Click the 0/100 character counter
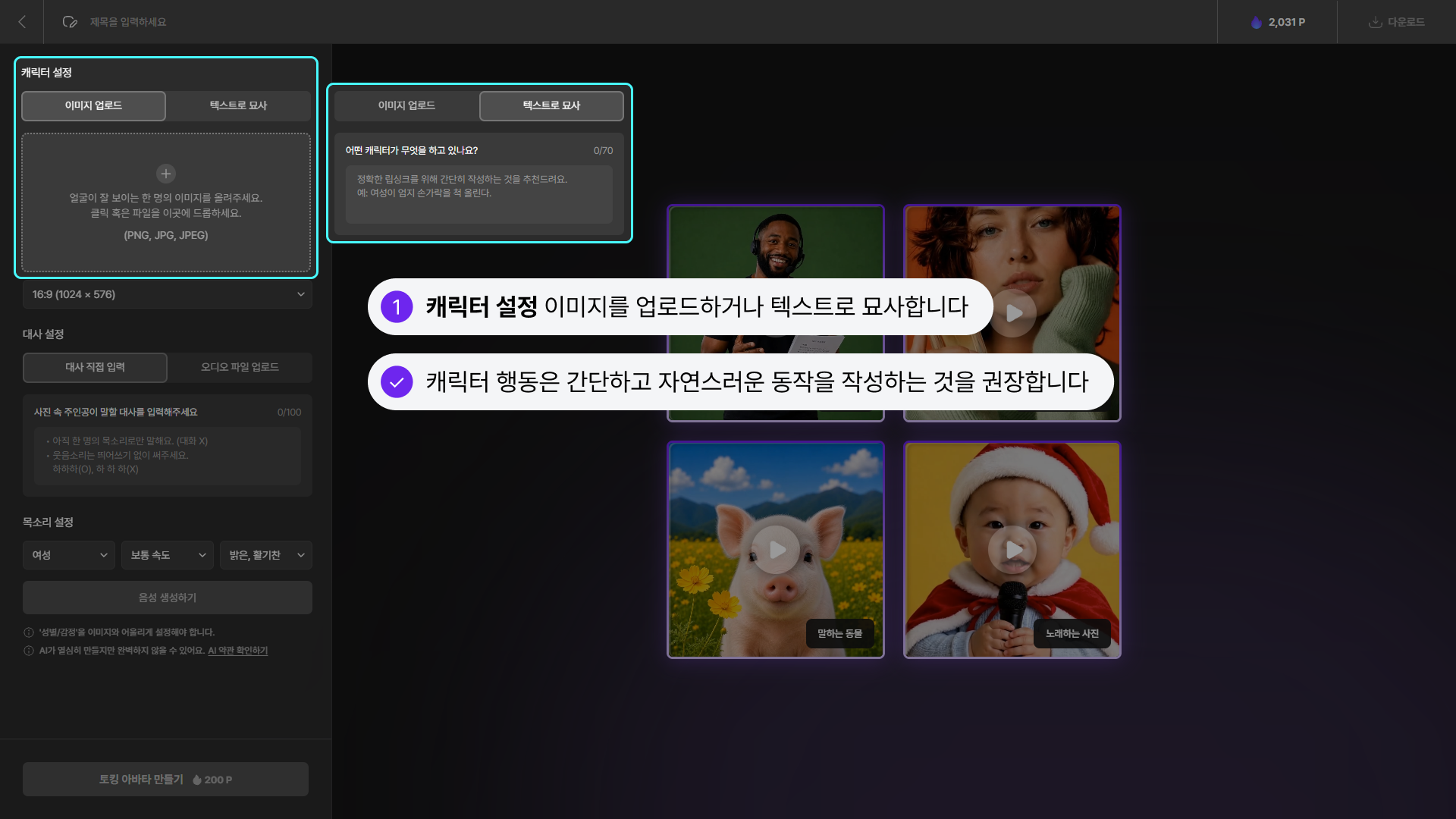This screenshot has width=1456, height=819. tap(289, 413)
